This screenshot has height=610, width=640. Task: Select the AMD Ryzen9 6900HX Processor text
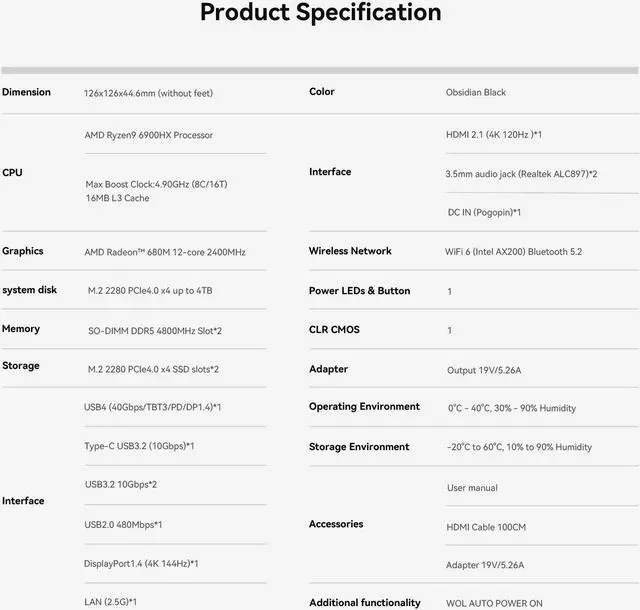coord(148,135)
